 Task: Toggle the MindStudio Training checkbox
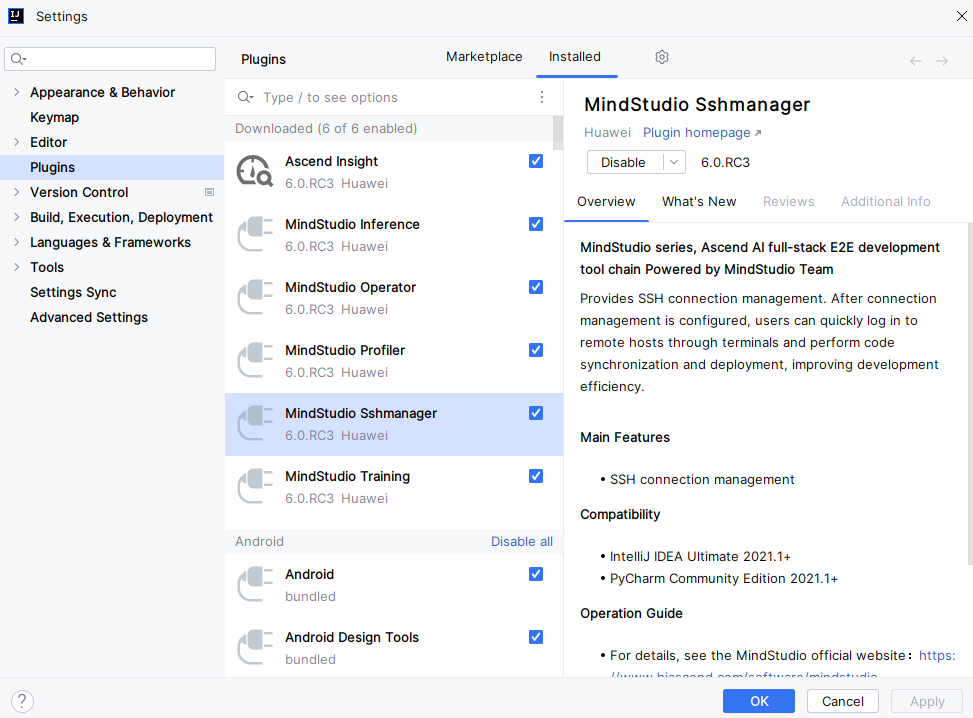coord(536,476)
